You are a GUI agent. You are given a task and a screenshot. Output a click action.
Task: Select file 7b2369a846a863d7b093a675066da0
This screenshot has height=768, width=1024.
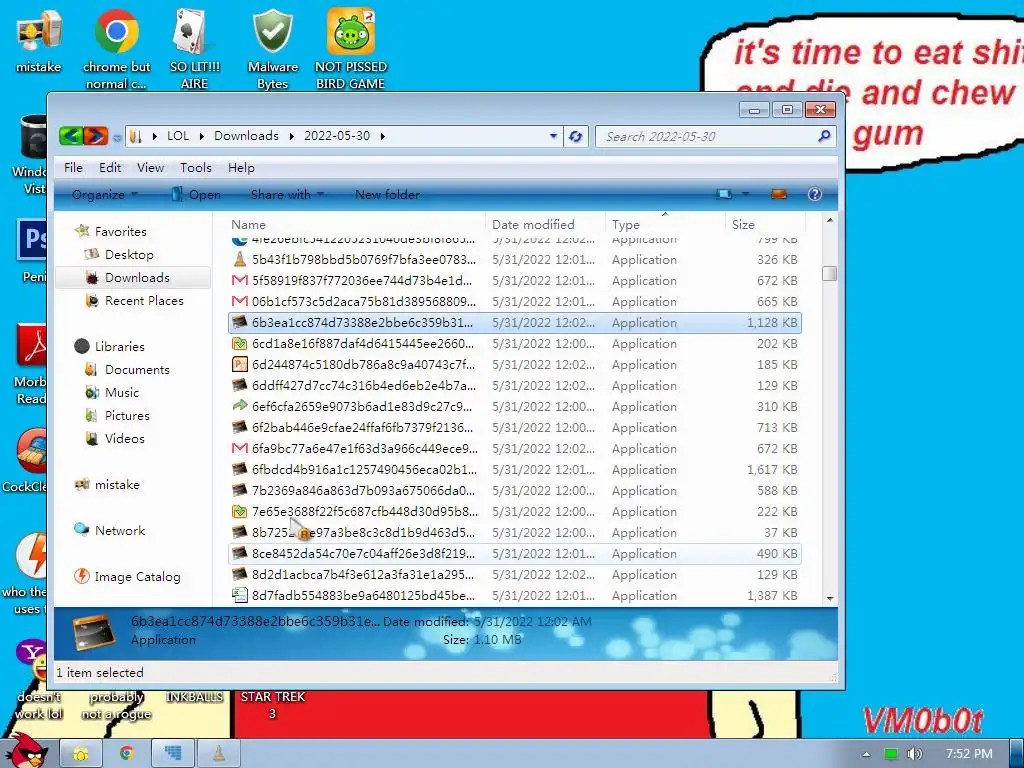(515, 490)
